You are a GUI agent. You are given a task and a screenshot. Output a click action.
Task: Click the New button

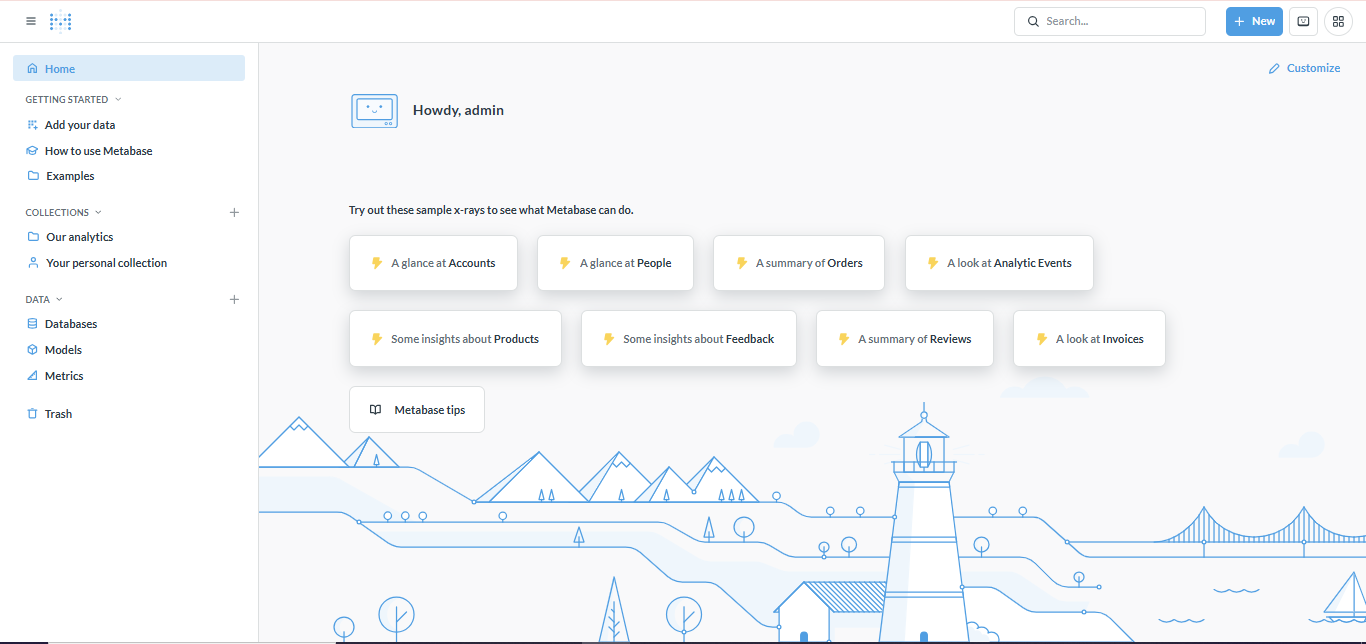point(1254,21)
